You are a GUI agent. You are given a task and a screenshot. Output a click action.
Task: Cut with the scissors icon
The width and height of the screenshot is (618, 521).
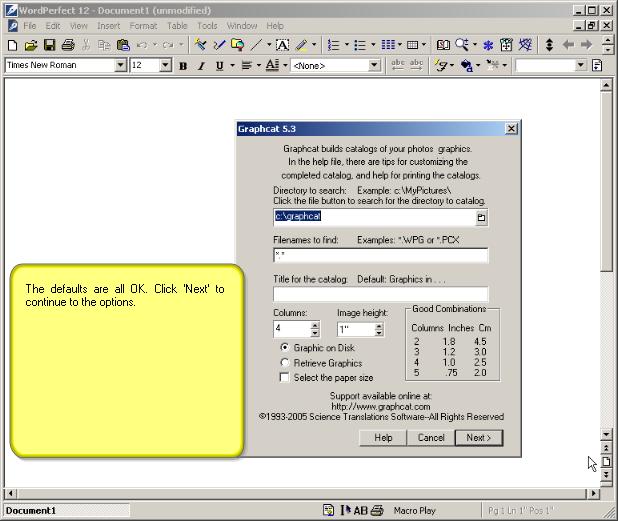[86, 45]
